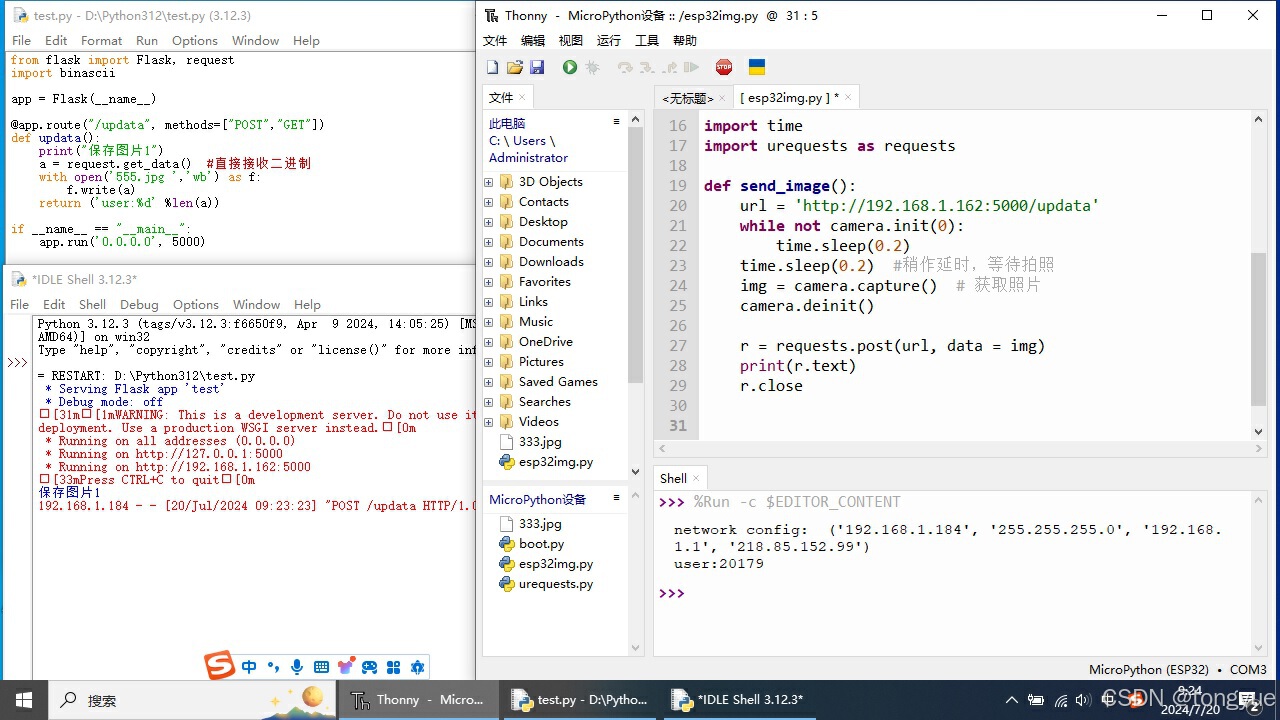Screen dimensions: 1280x720
Task: Expand the Desktop folder node
Action: (x=489, y=222)
